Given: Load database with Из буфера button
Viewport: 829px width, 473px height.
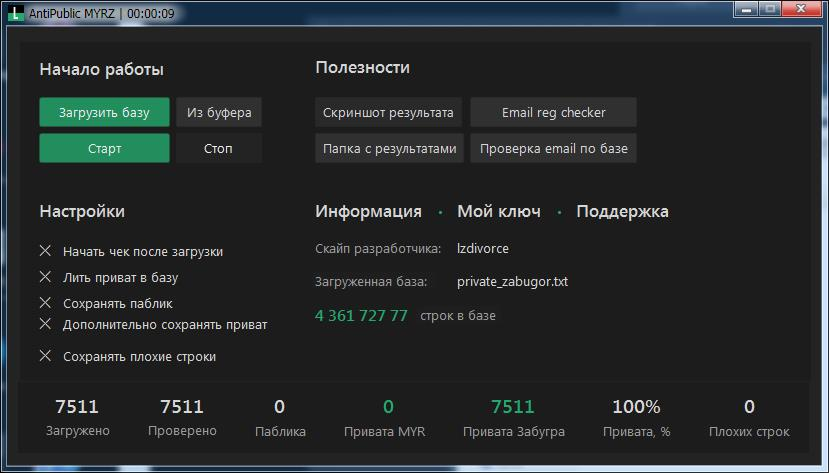Looking at the screenshot, I should coord(219,112).
